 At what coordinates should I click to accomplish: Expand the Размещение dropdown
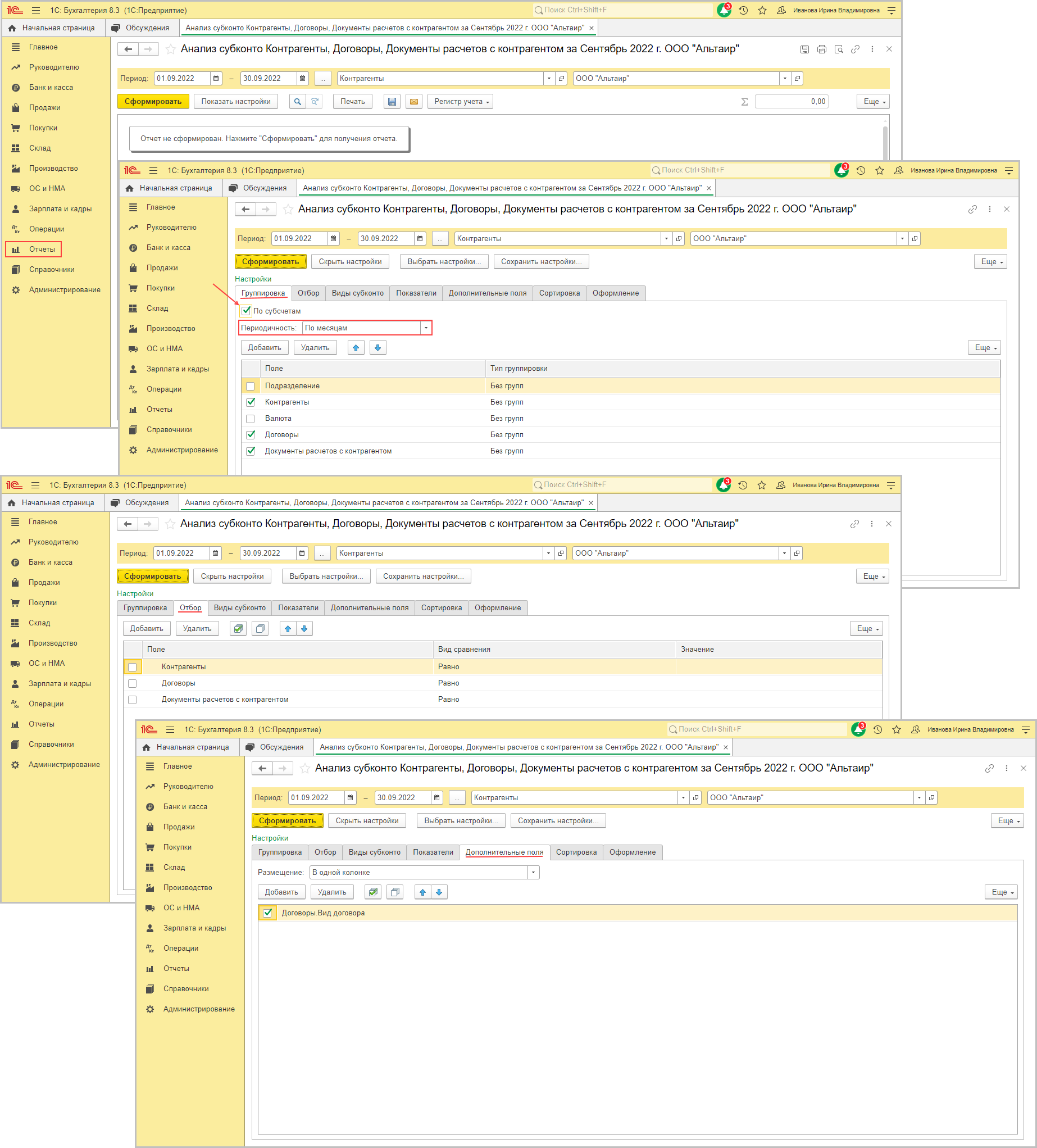click(x=533, y=873)
